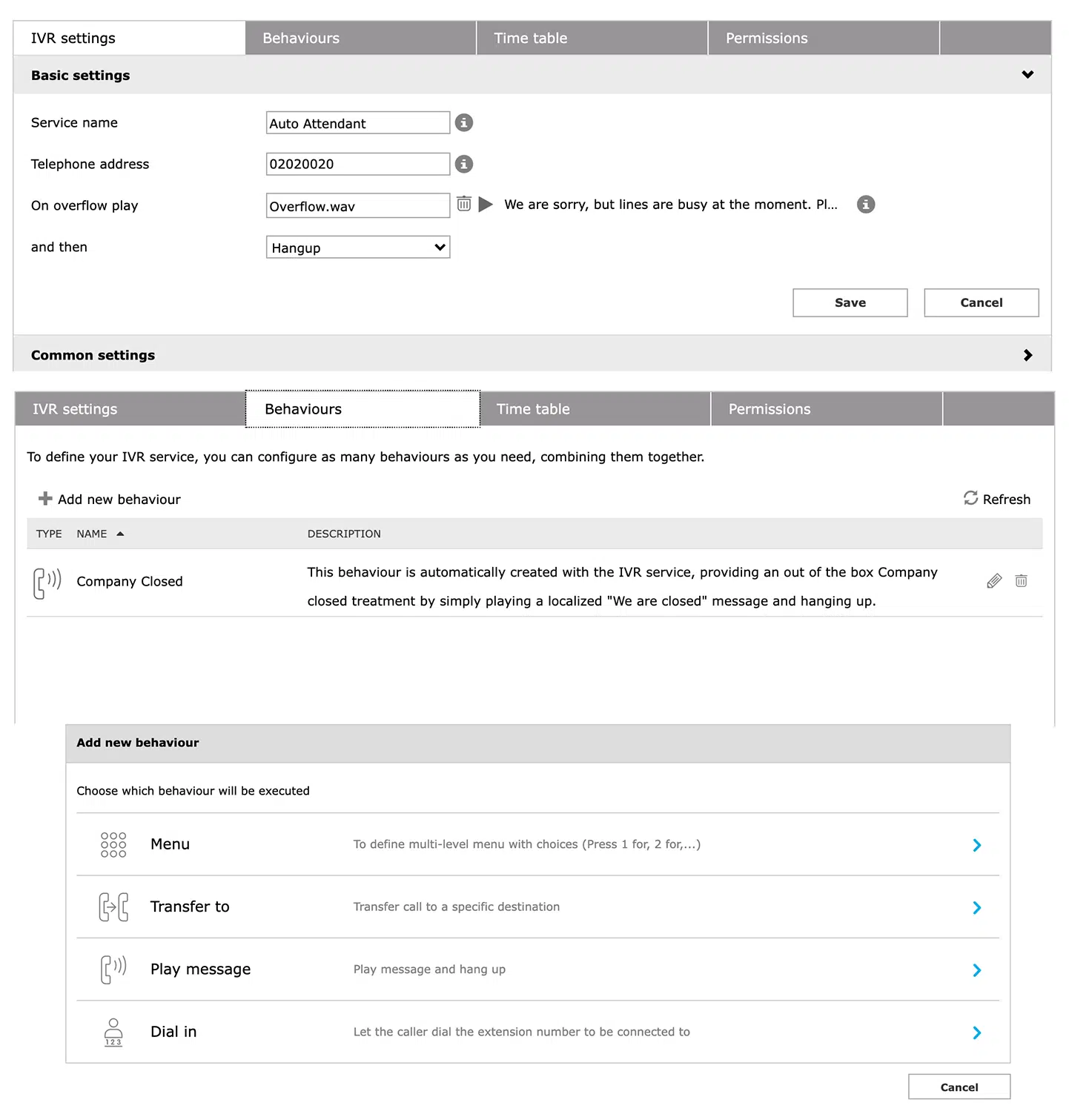Cancel the Add new behaviour dialog
The image size is (1069, 1120).
click(959, 1087)
